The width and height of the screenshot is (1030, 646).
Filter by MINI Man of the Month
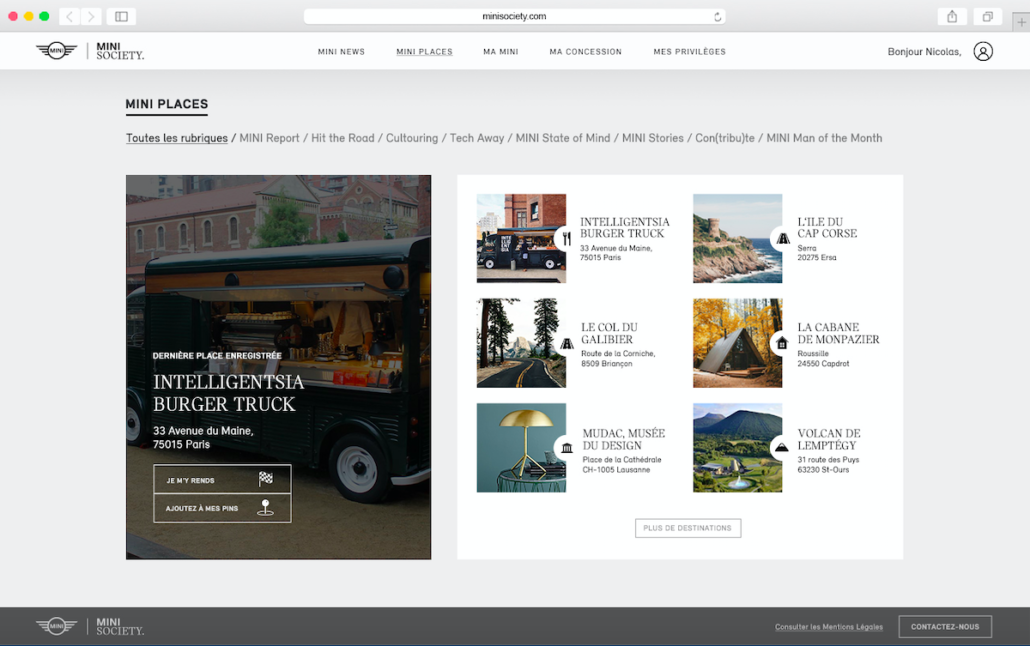[x=824, y=138]
